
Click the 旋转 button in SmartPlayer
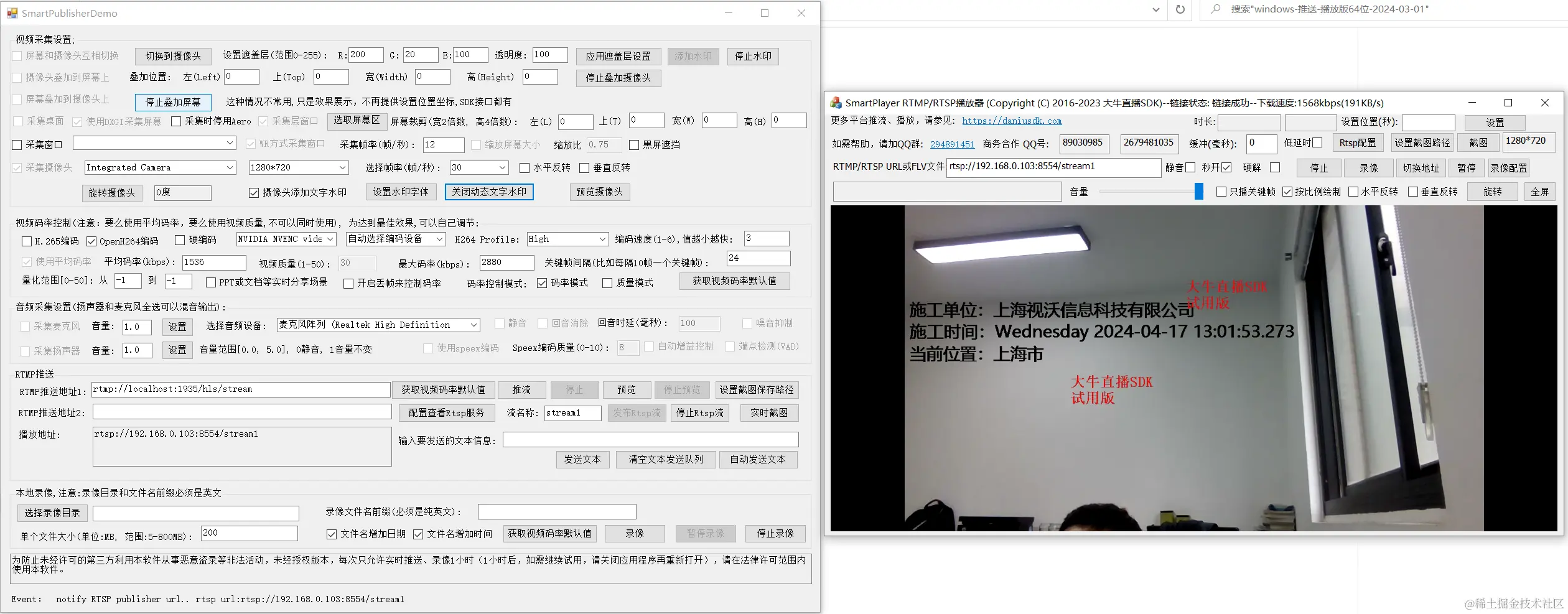(x=1492, y=192)
